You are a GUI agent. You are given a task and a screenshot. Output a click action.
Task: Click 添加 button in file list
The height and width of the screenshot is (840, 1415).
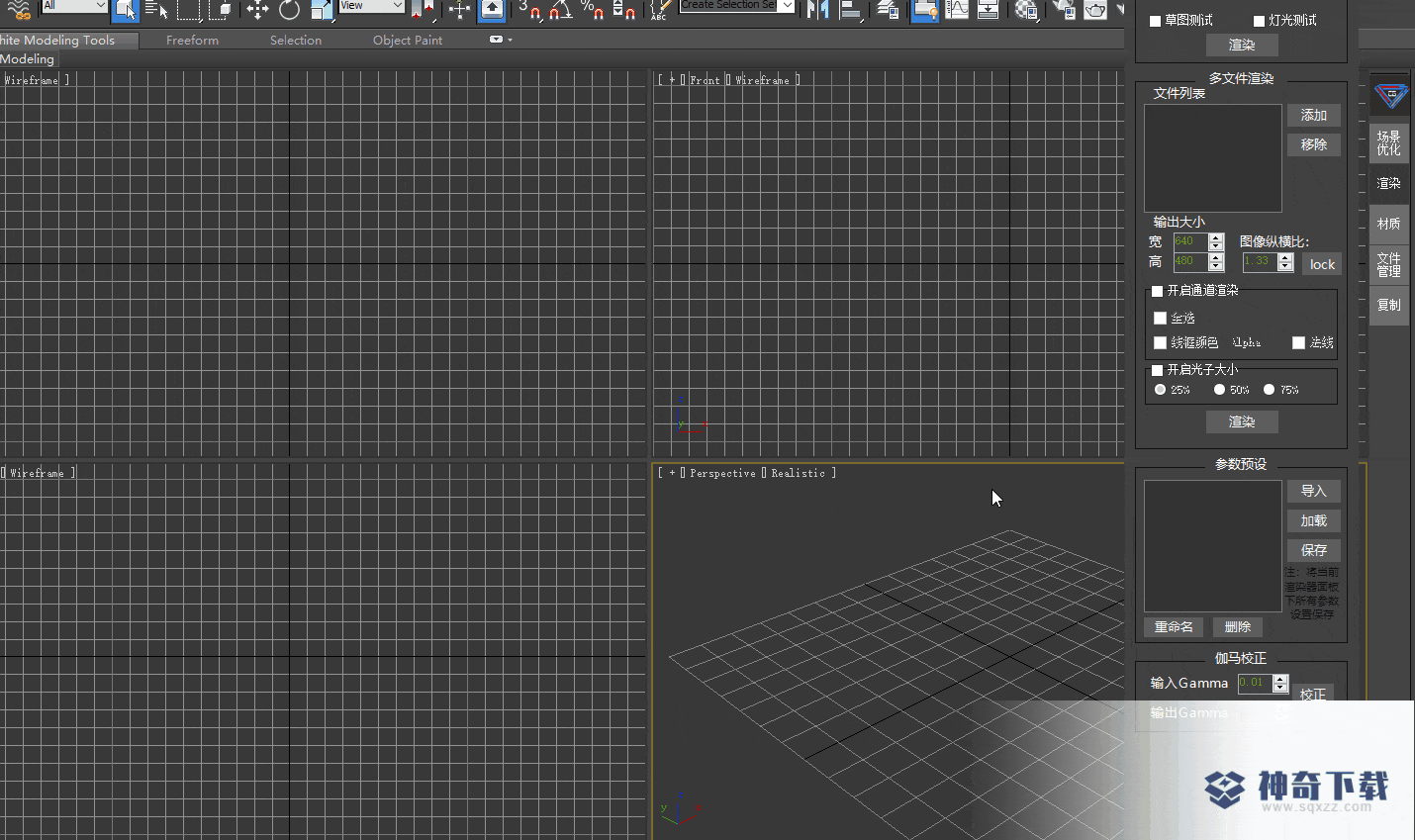click(1314, 116)
